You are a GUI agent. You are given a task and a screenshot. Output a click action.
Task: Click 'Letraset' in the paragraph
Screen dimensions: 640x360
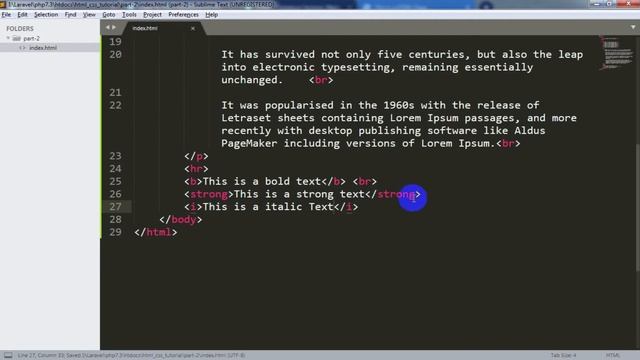(246, 118)
